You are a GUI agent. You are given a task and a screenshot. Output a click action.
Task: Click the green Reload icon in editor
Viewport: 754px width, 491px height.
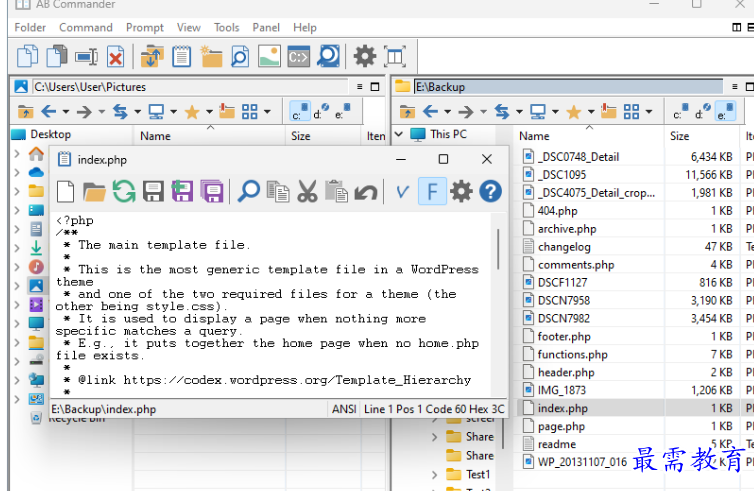coord(124,191)
